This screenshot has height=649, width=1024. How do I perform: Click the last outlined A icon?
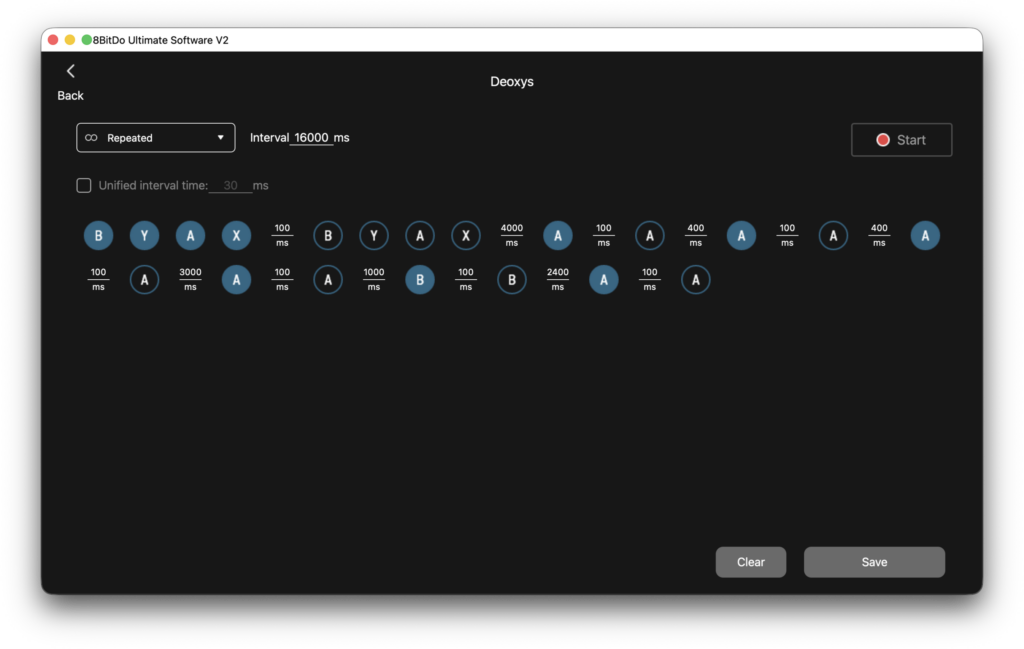(x=696, y=280)
